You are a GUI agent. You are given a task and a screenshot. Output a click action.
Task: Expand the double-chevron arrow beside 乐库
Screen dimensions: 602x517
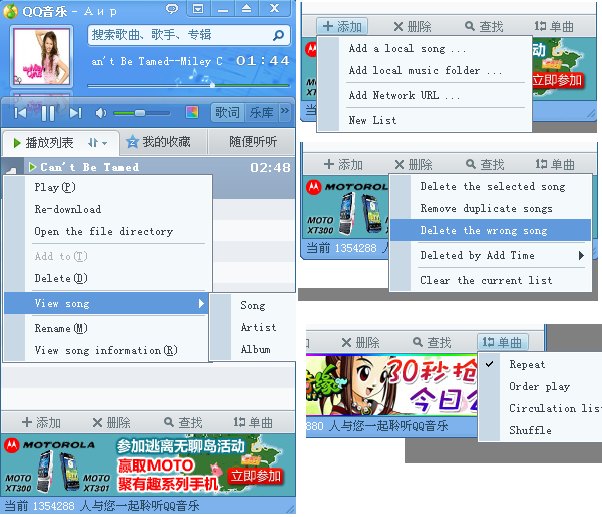click(284, 111)
